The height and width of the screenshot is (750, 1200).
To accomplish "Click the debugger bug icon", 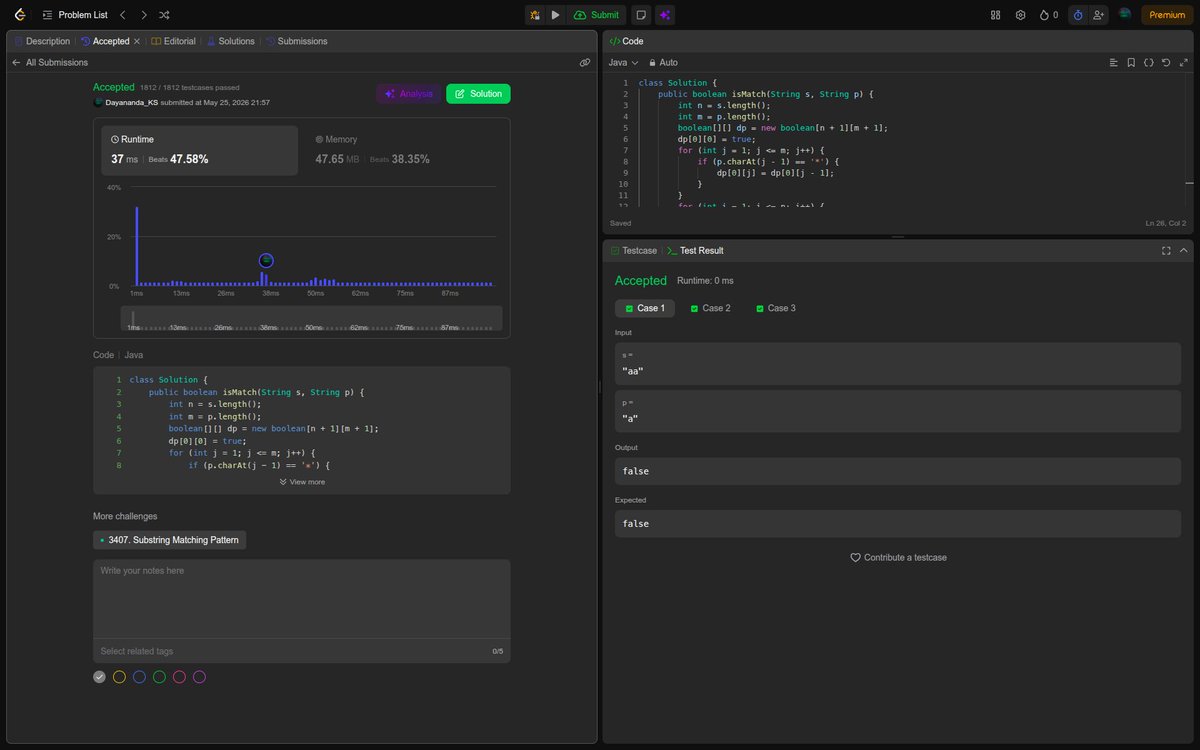I will click(x=535, y=15).
